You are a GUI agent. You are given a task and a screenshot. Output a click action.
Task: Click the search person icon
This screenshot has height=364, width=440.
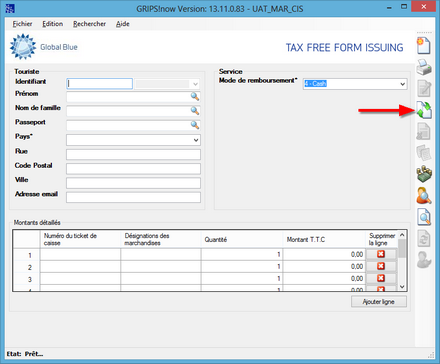coord(424,196)
